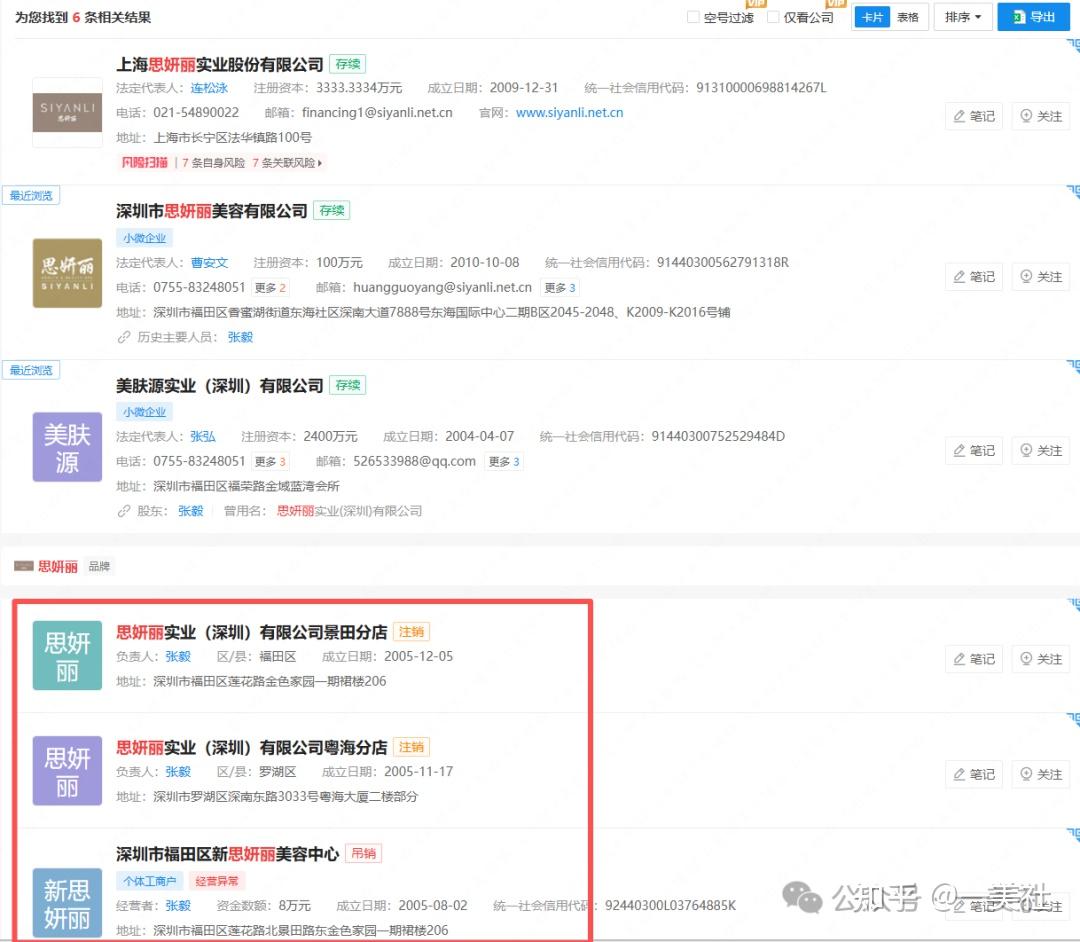Screen dimensions: 1080x942
Task: Click address 上海市长宁区法华镇路100号
Action: 232,138
